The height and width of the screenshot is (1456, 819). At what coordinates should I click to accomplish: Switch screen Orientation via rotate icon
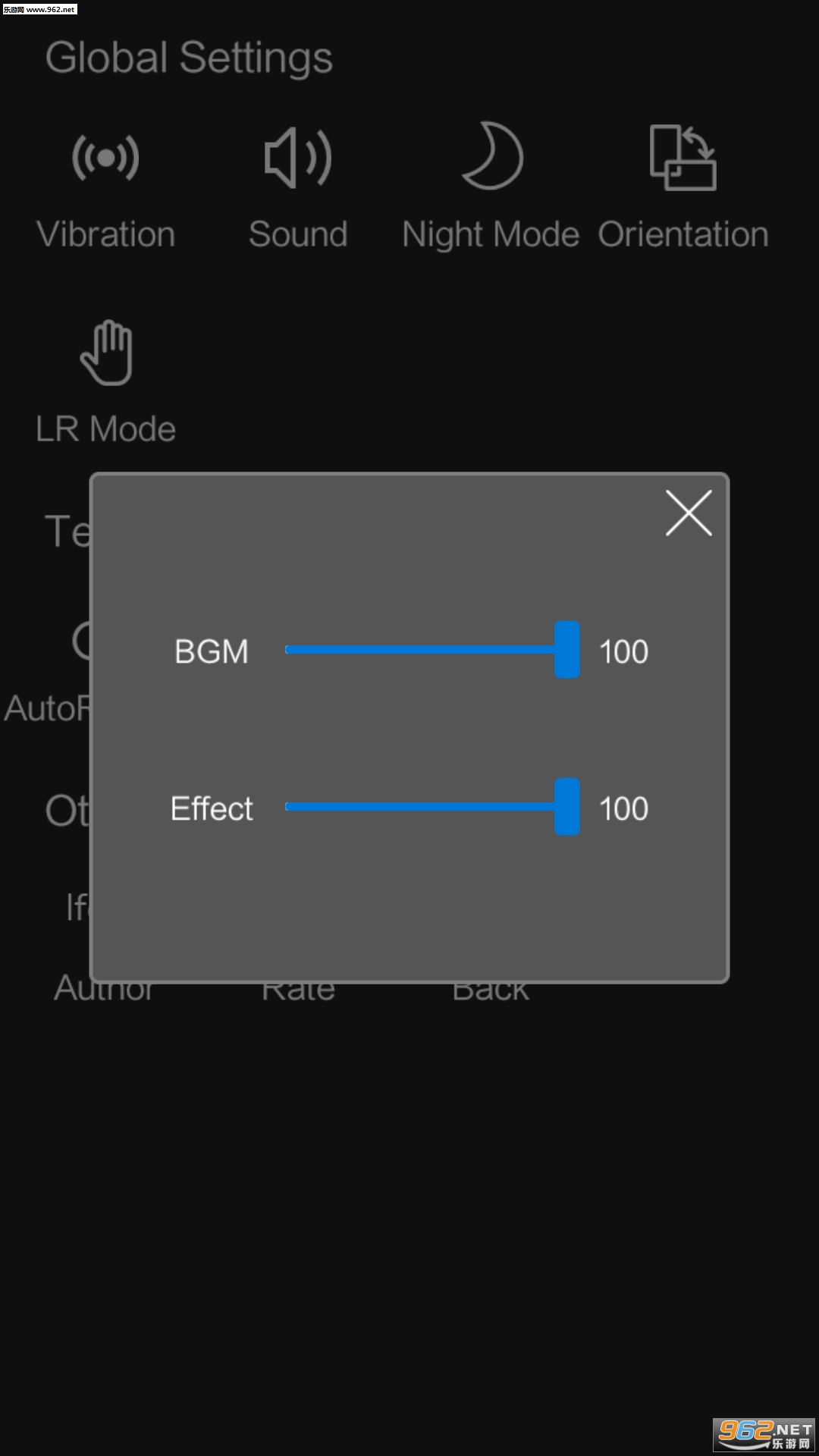(682, 158)
